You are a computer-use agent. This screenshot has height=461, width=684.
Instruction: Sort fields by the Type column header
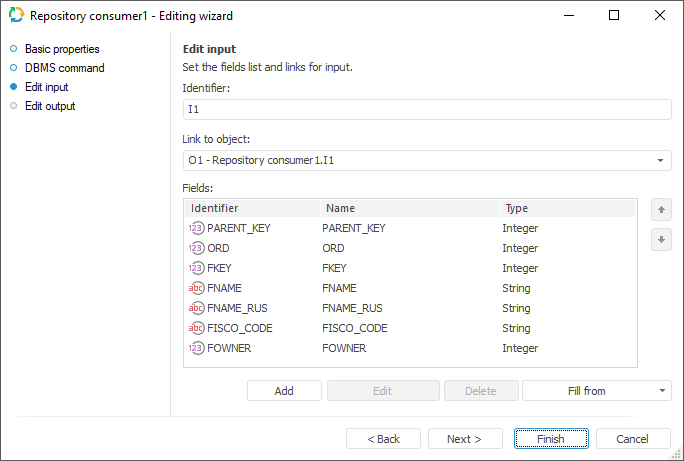566,208
